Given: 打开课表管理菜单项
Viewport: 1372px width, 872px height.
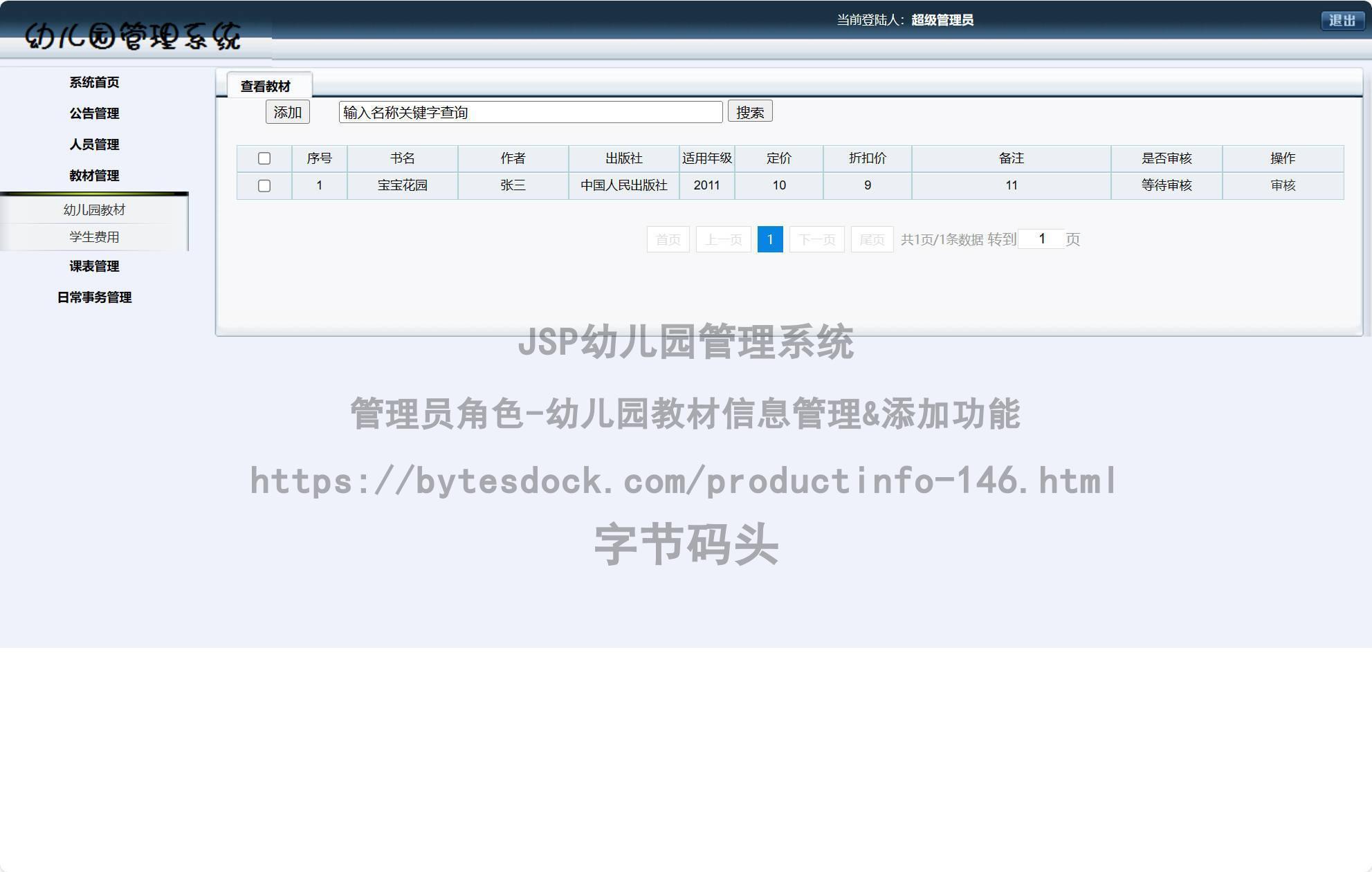Looking at the screenshot, I should click(95, 266).
